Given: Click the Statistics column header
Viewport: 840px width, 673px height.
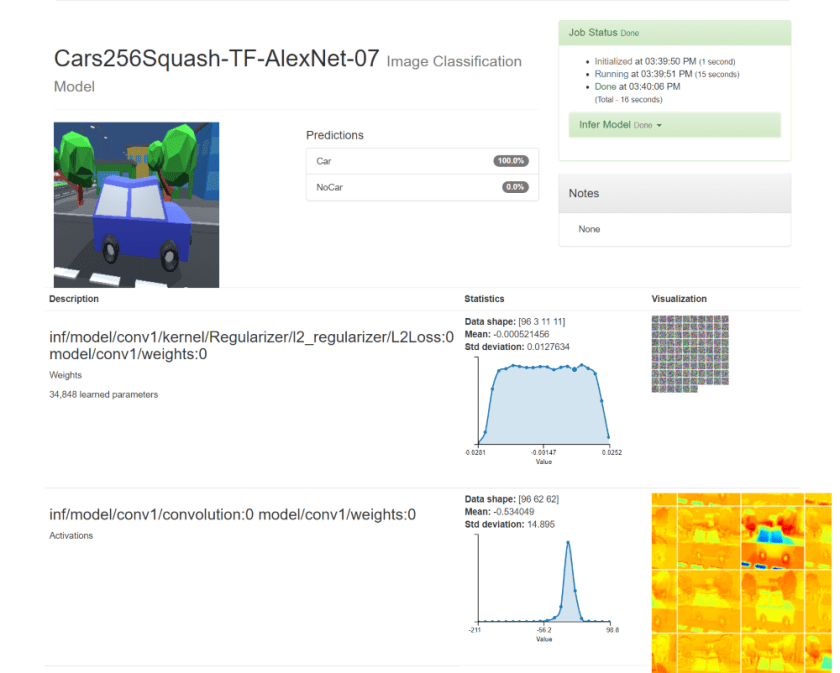Looking at the screenshot, I should (x=484, y=299).
